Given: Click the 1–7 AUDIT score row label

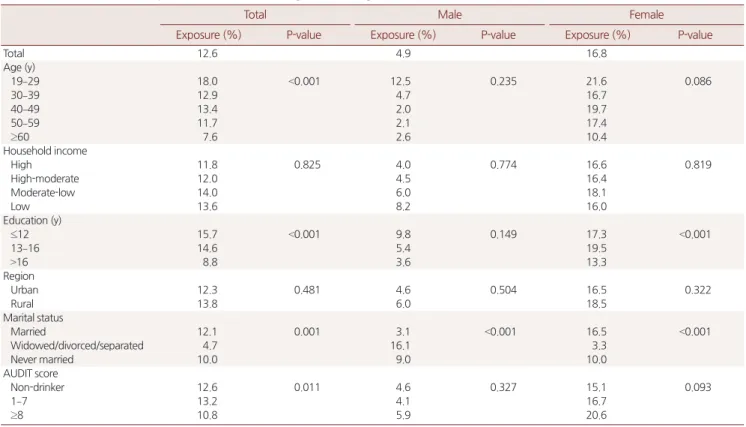Looking at the screenshot, I should [19, 401].
